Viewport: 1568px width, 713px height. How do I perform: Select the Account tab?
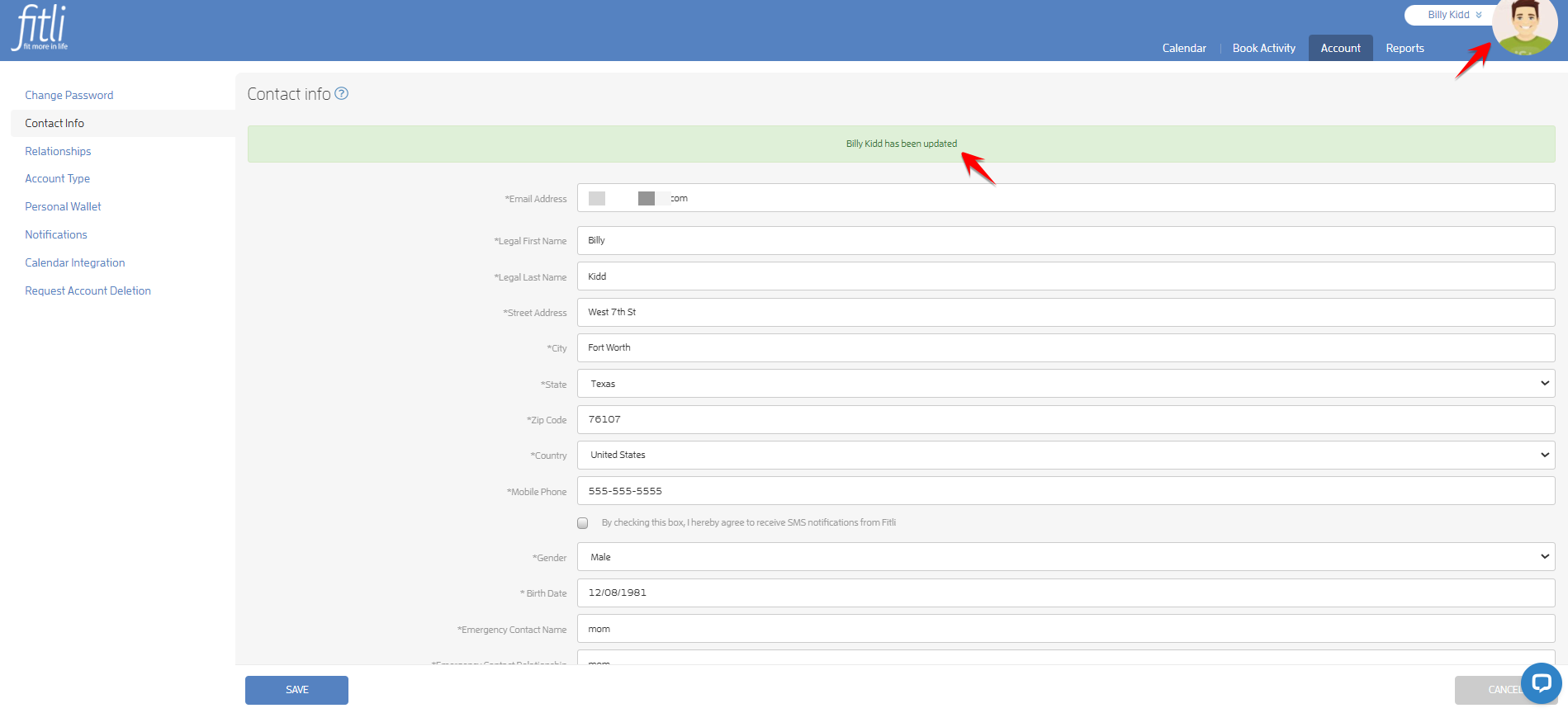(x=1340, y=48)
